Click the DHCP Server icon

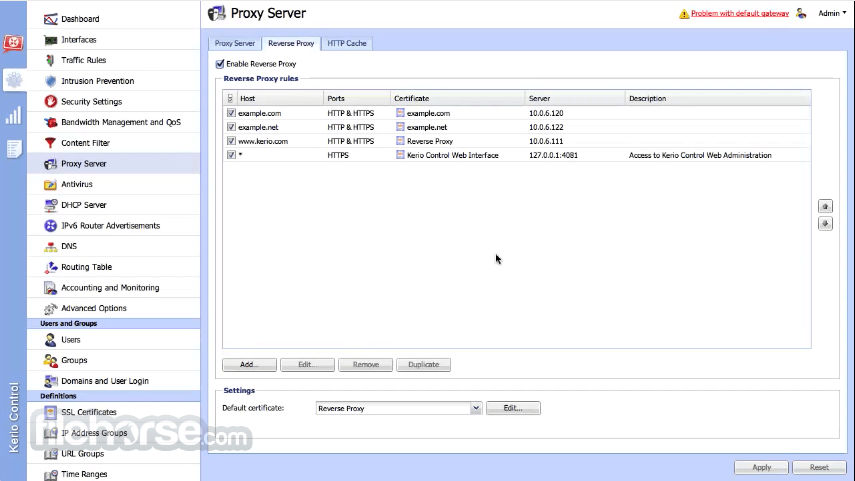pyautogui.click(x=50, y=205)
